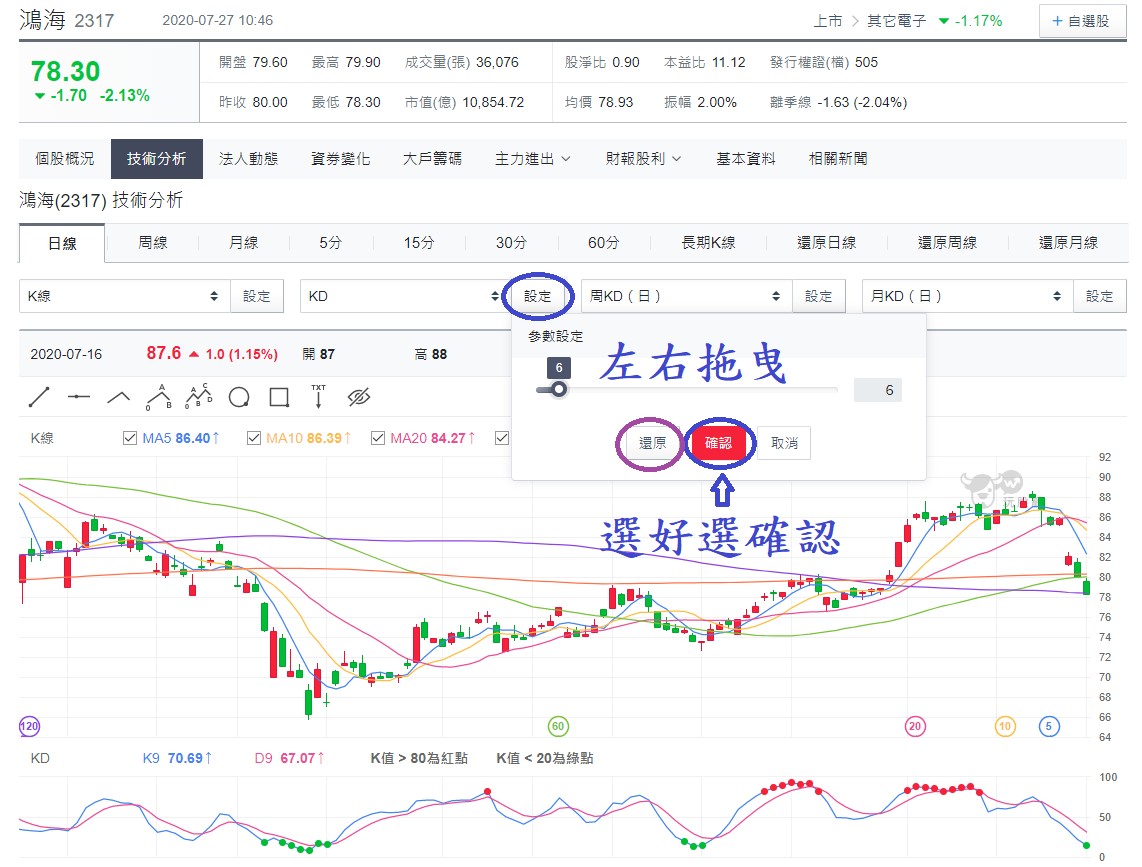This screenshot has height=867, width=1142.
Task: Switch to the 5分 chart tab
Action: (330, 243)
